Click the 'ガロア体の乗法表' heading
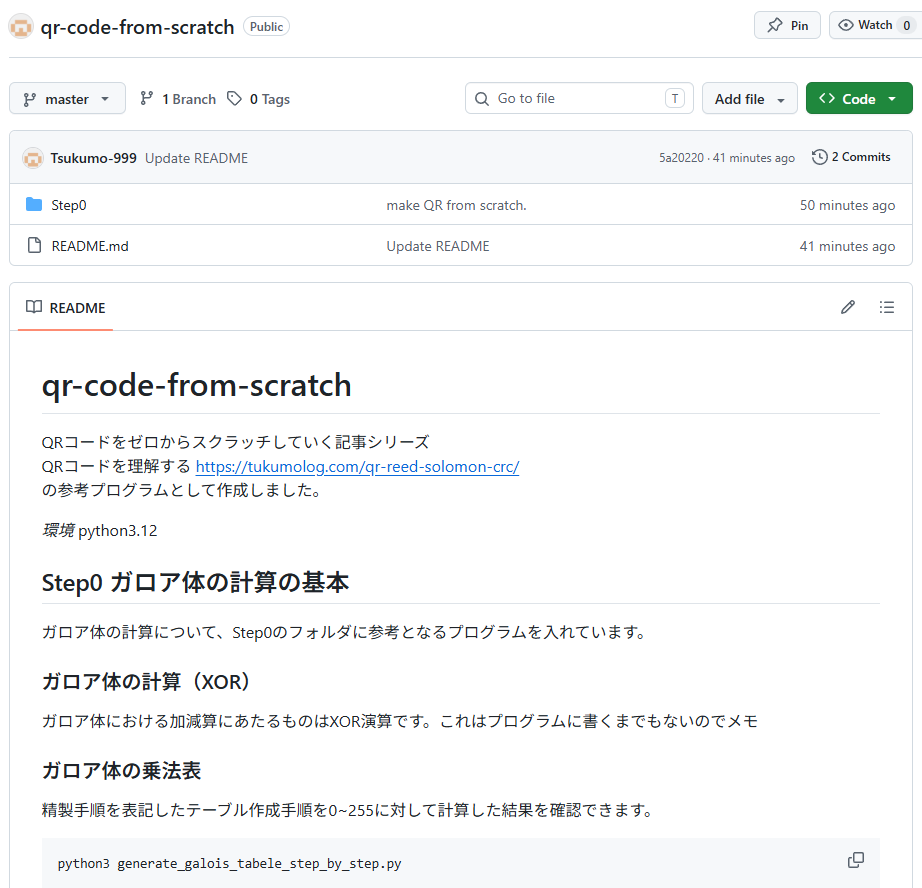This screenshot has width=922, height=888. pyautogui.click(x=122, y=770)
